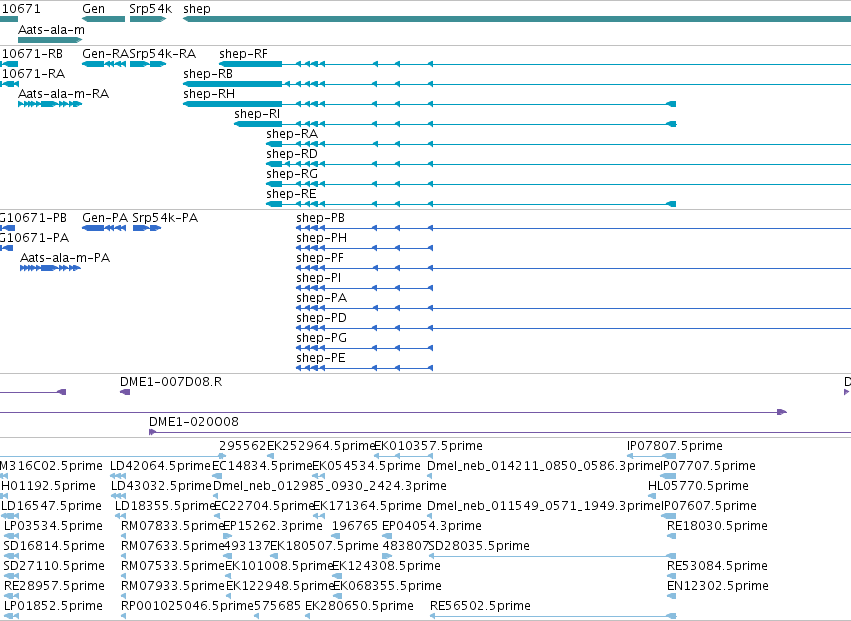Select the EK124308.5prime EST label
The image size is (851, 621).
386,566
